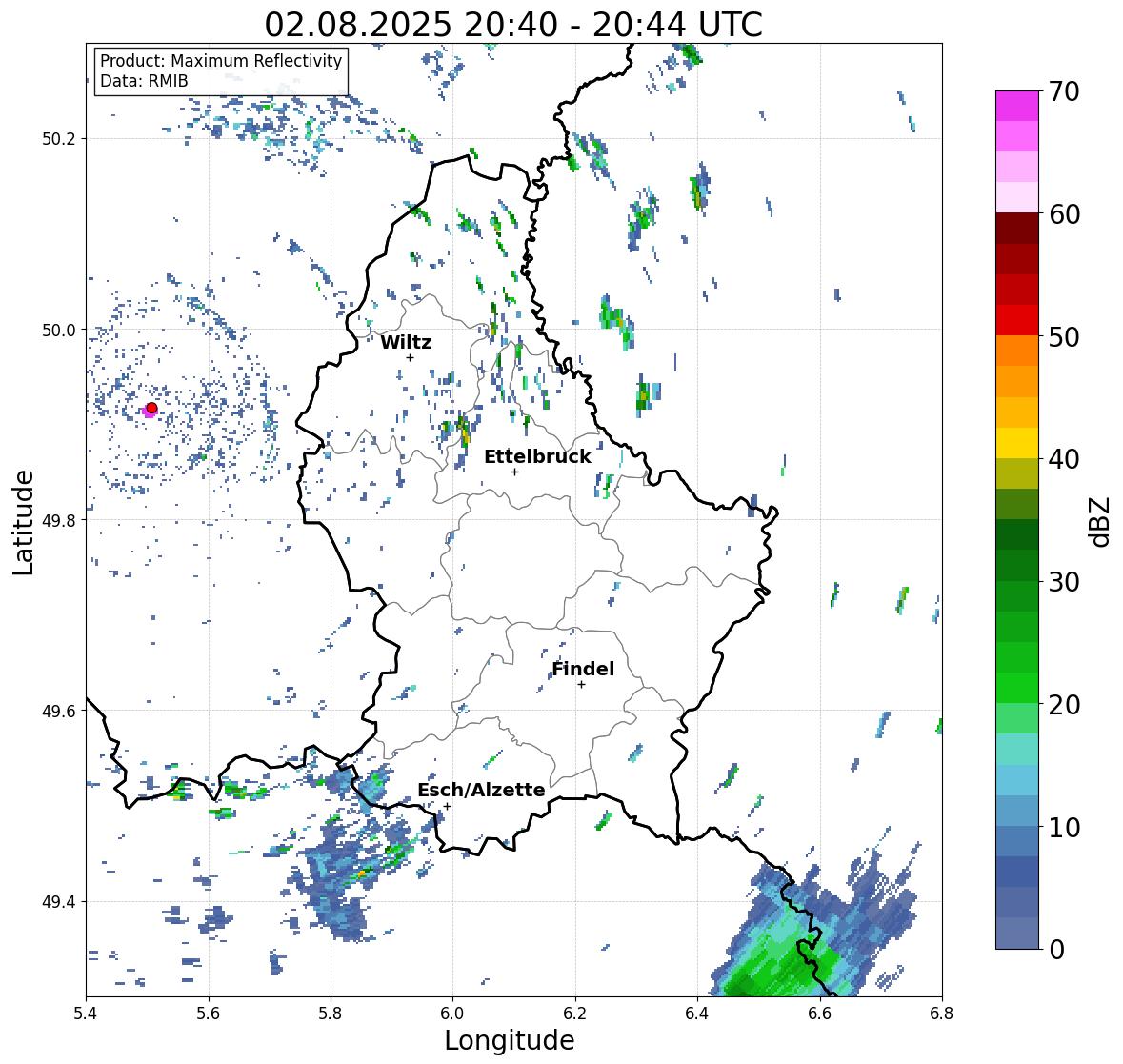Image resolution: width=1123 pixels, height=1064 pixels.
Task: Click the 0 value on the colorbar
Action: click(x=1056, y=950)
